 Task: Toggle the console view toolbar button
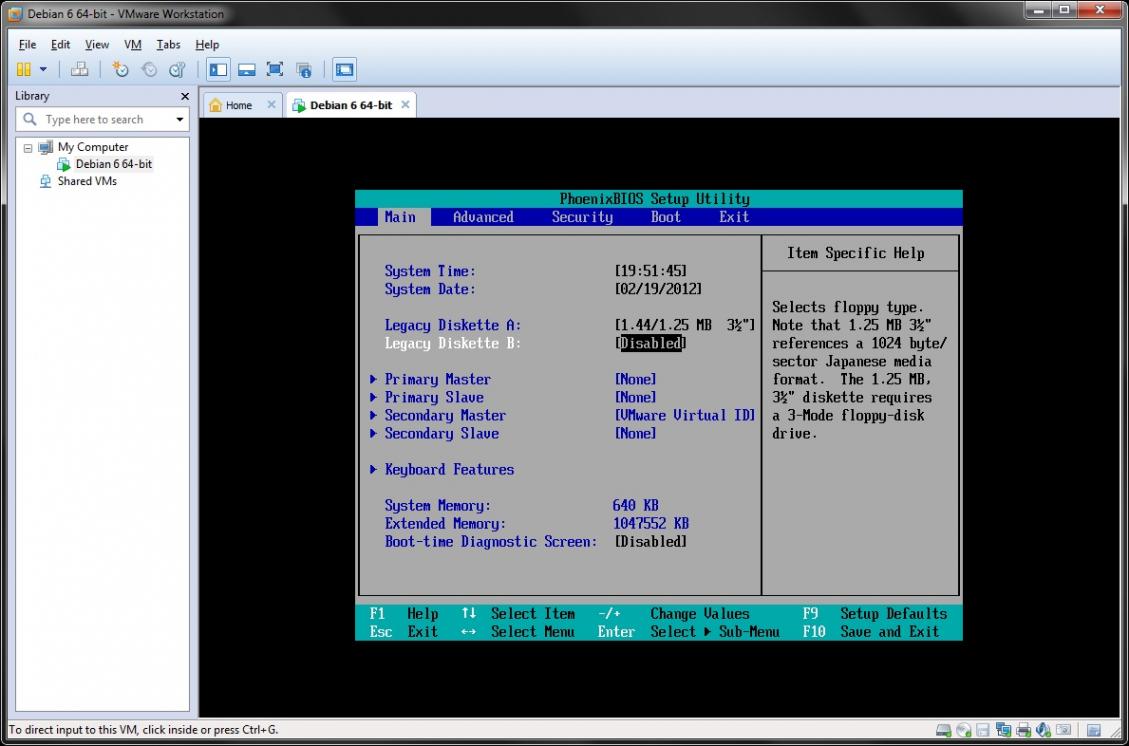pos(344,69)
